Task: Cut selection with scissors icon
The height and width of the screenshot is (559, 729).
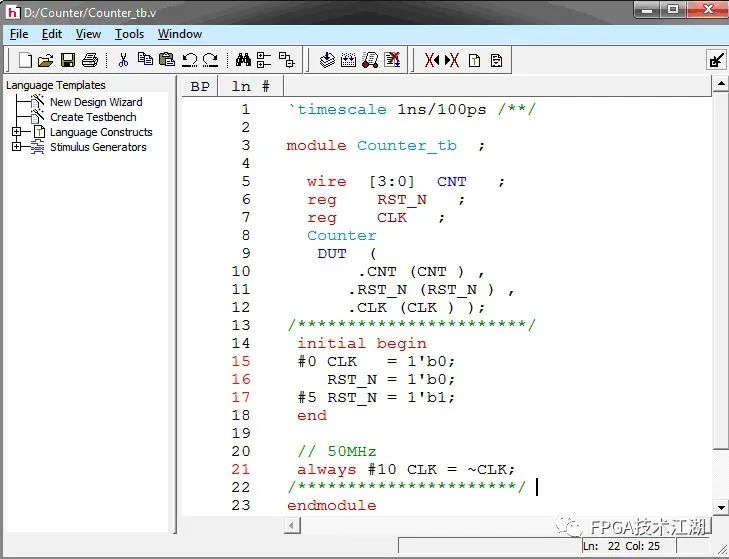Action: [x=123, y=60]
